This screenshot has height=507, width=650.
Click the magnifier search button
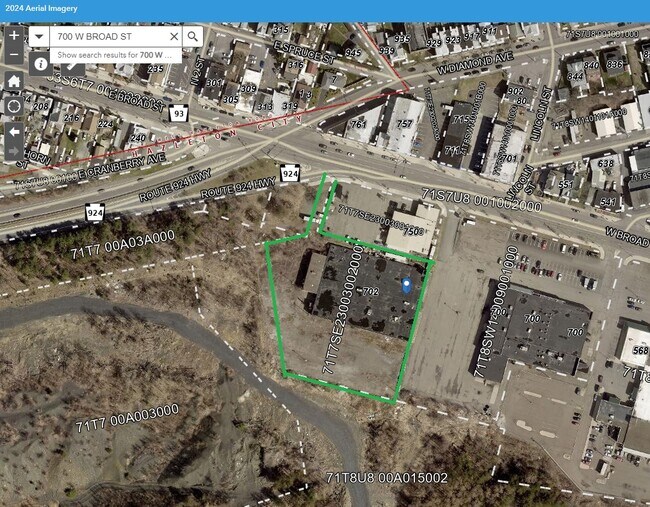pyautogui.click(x=193, y=36)
